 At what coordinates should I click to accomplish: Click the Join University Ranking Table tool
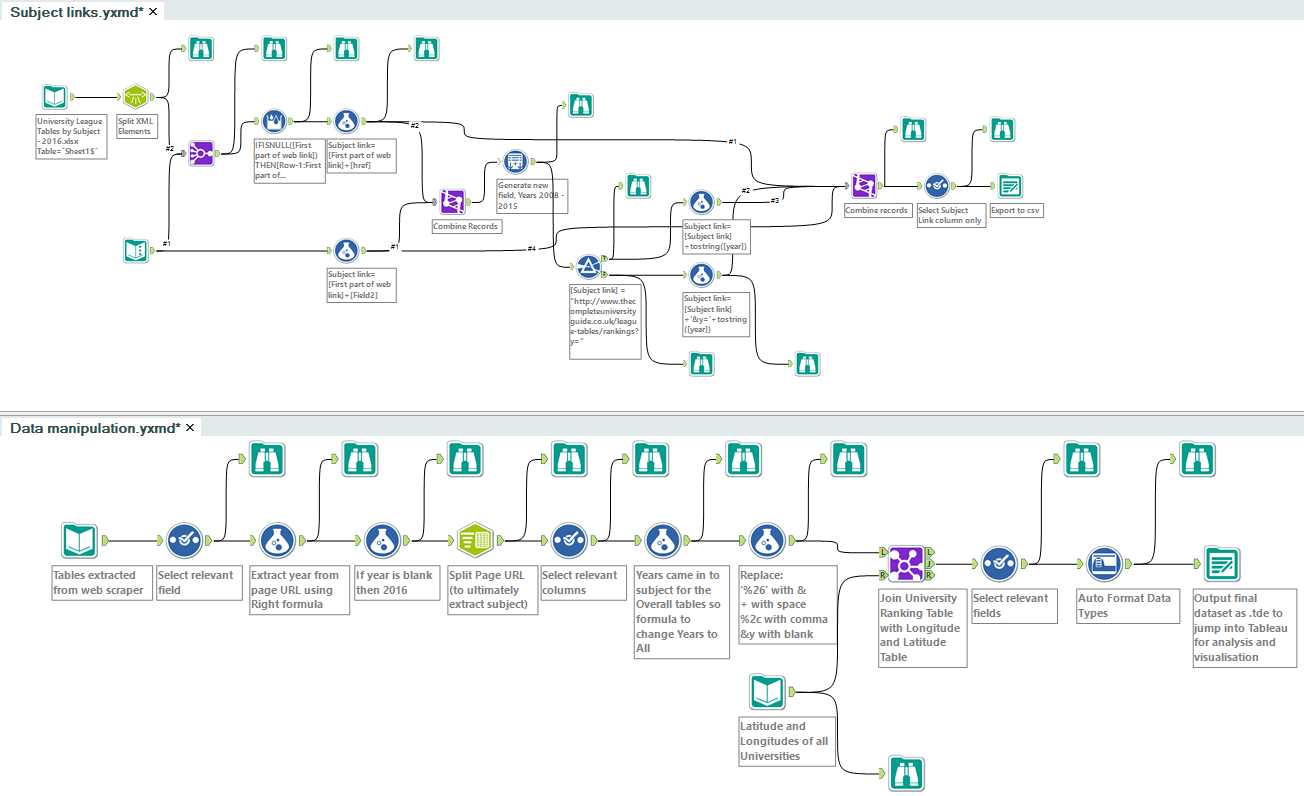click(905, 564)
